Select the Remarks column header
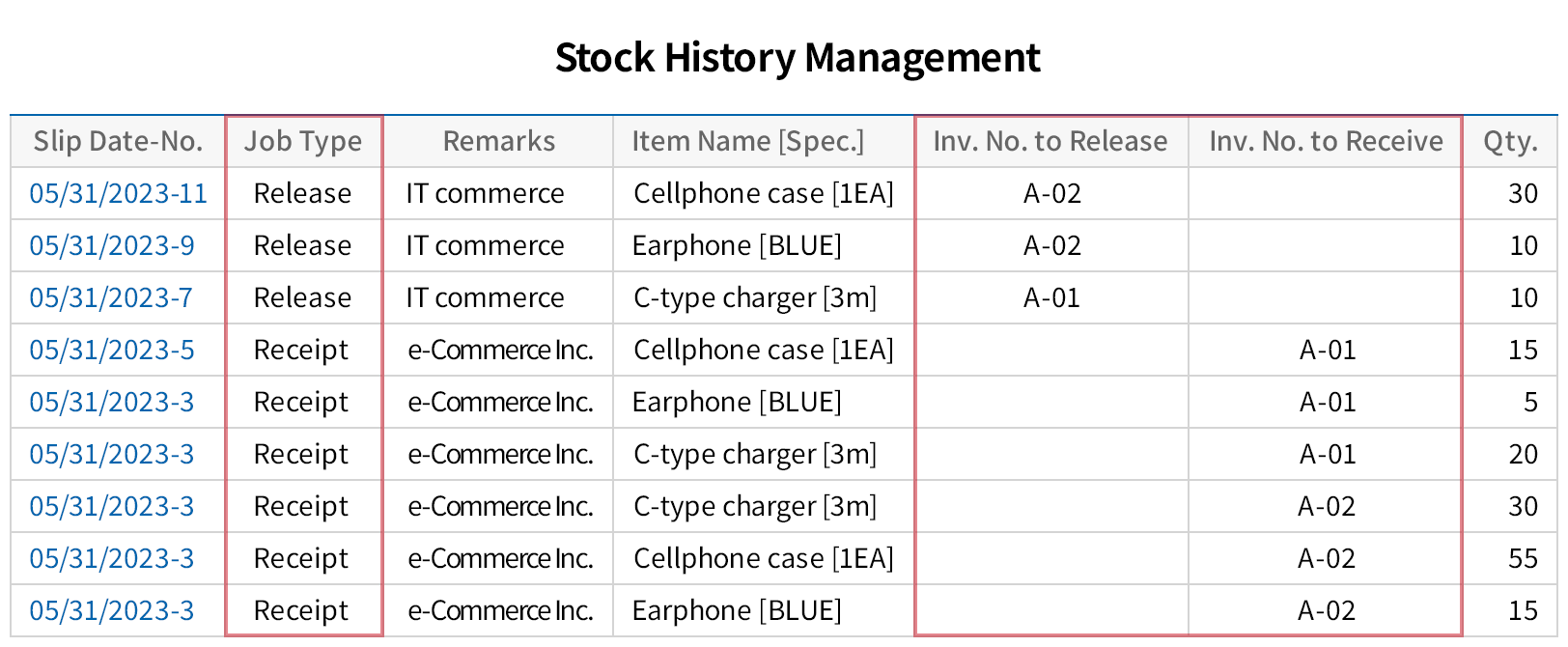Image resolution: width=1568 pixels, height=647 pixels. click(x=498, y=141)
